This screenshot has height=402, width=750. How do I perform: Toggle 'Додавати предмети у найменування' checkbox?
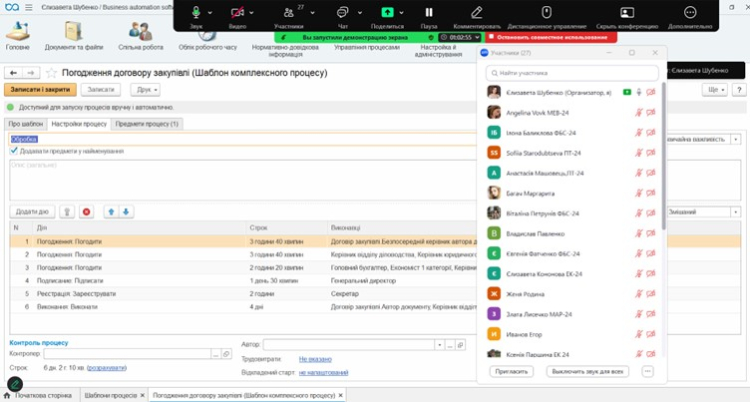[x=14, y=151]
